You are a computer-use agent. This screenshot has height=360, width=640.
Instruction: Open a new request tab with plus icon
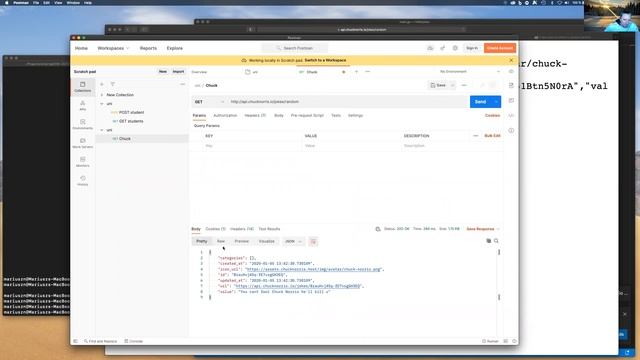tap(356, 72)
